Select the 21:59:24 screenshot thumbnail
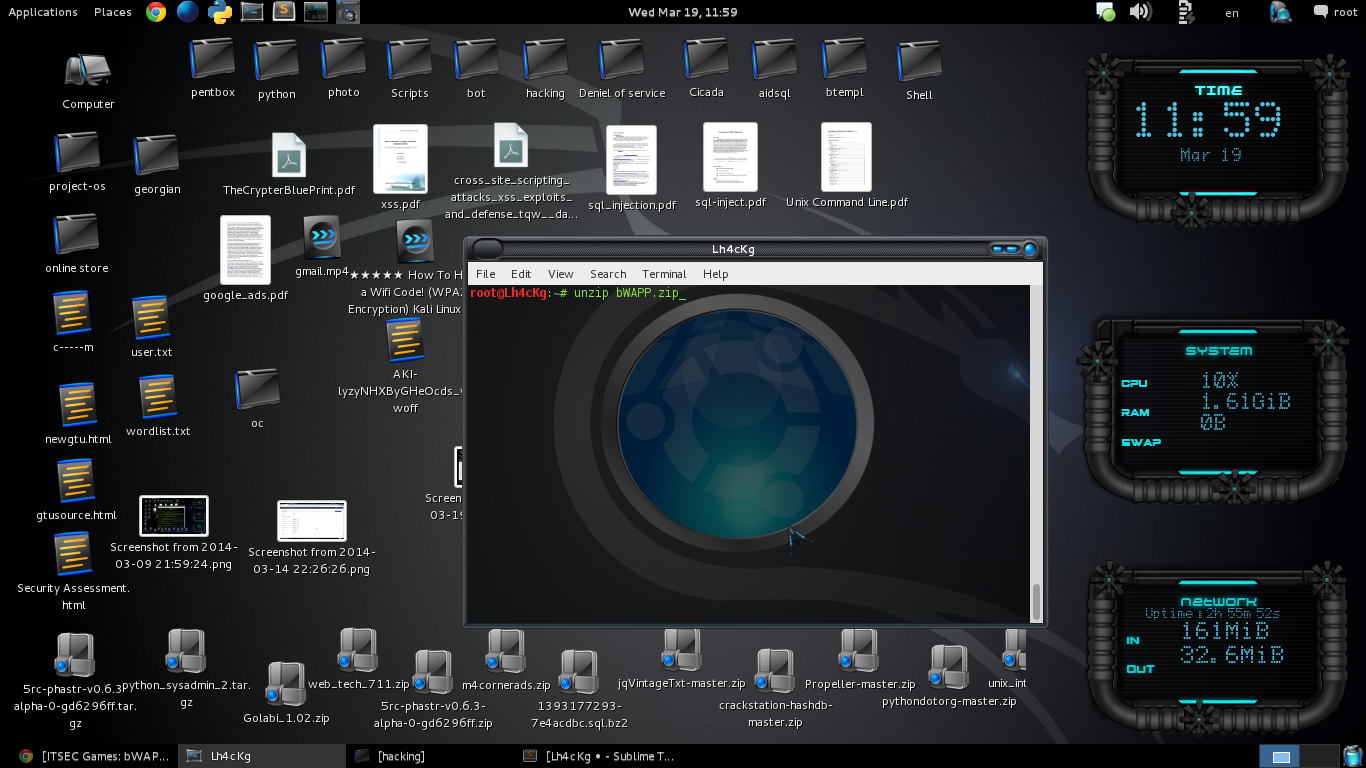This screenshot has width=1366, height=768. point(174,516)
